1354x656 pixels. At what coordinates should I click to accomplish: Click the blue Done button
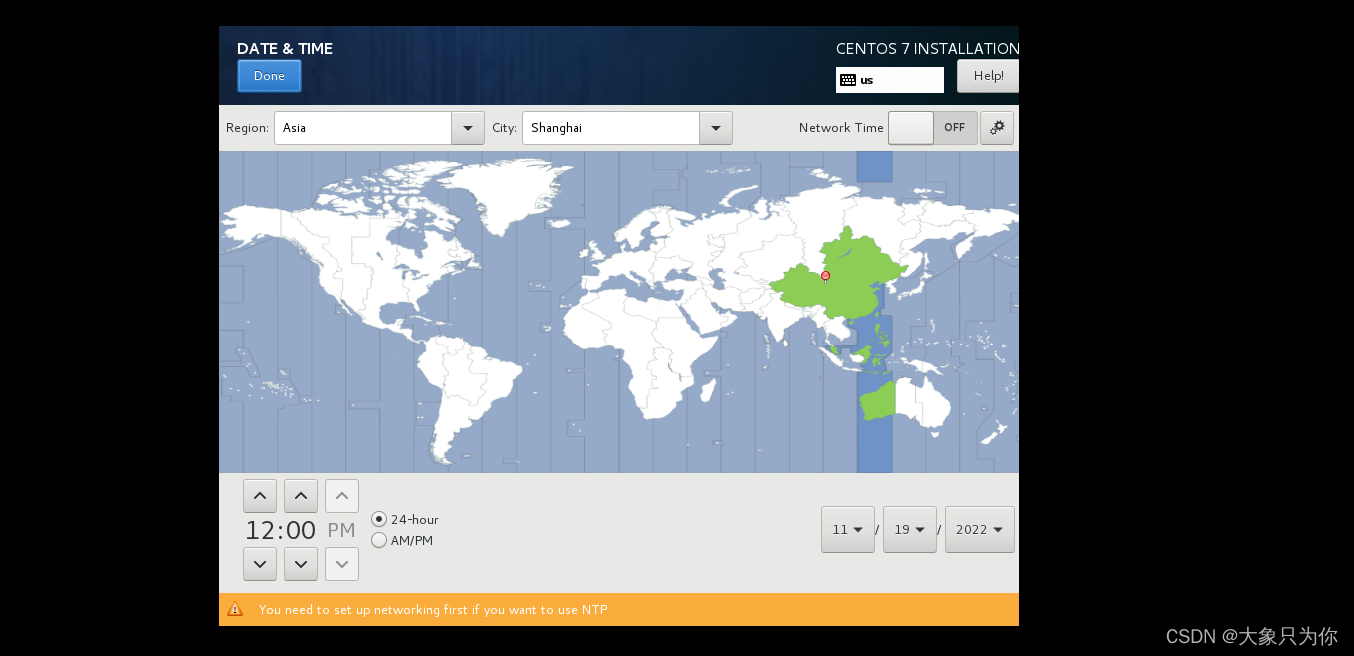point(269,76)
